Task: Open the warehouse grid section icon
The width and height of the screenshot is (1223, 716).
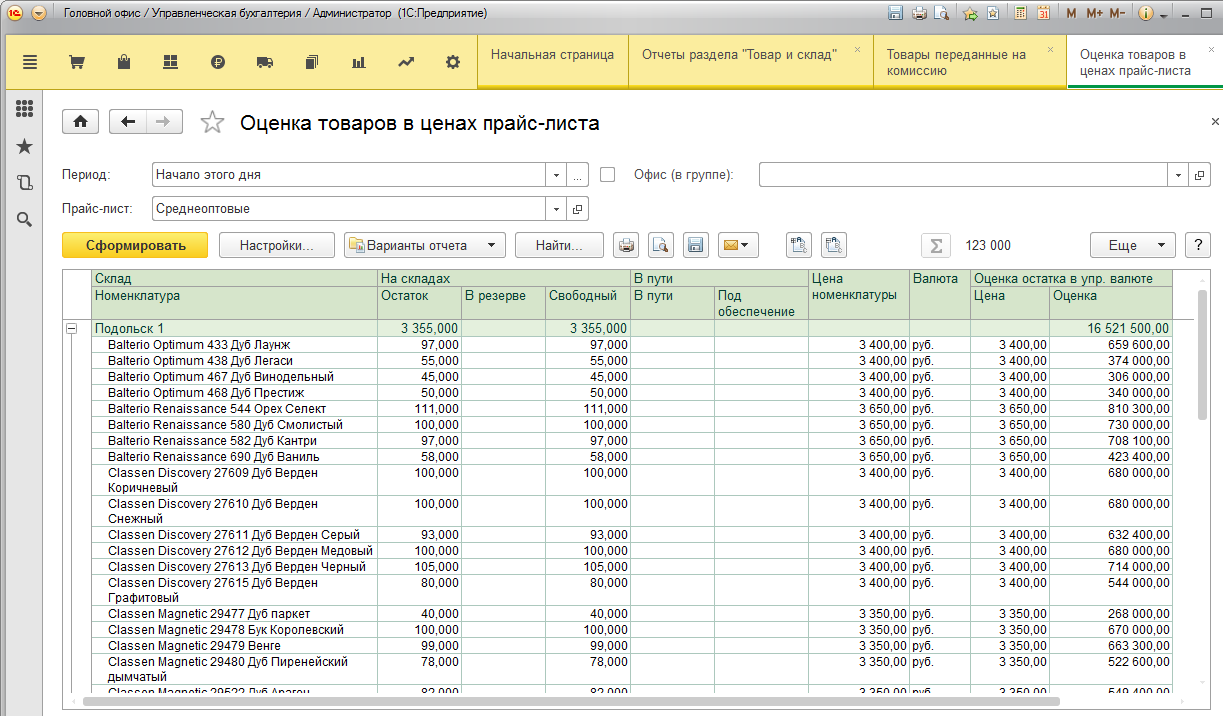Action: point(170,62)
